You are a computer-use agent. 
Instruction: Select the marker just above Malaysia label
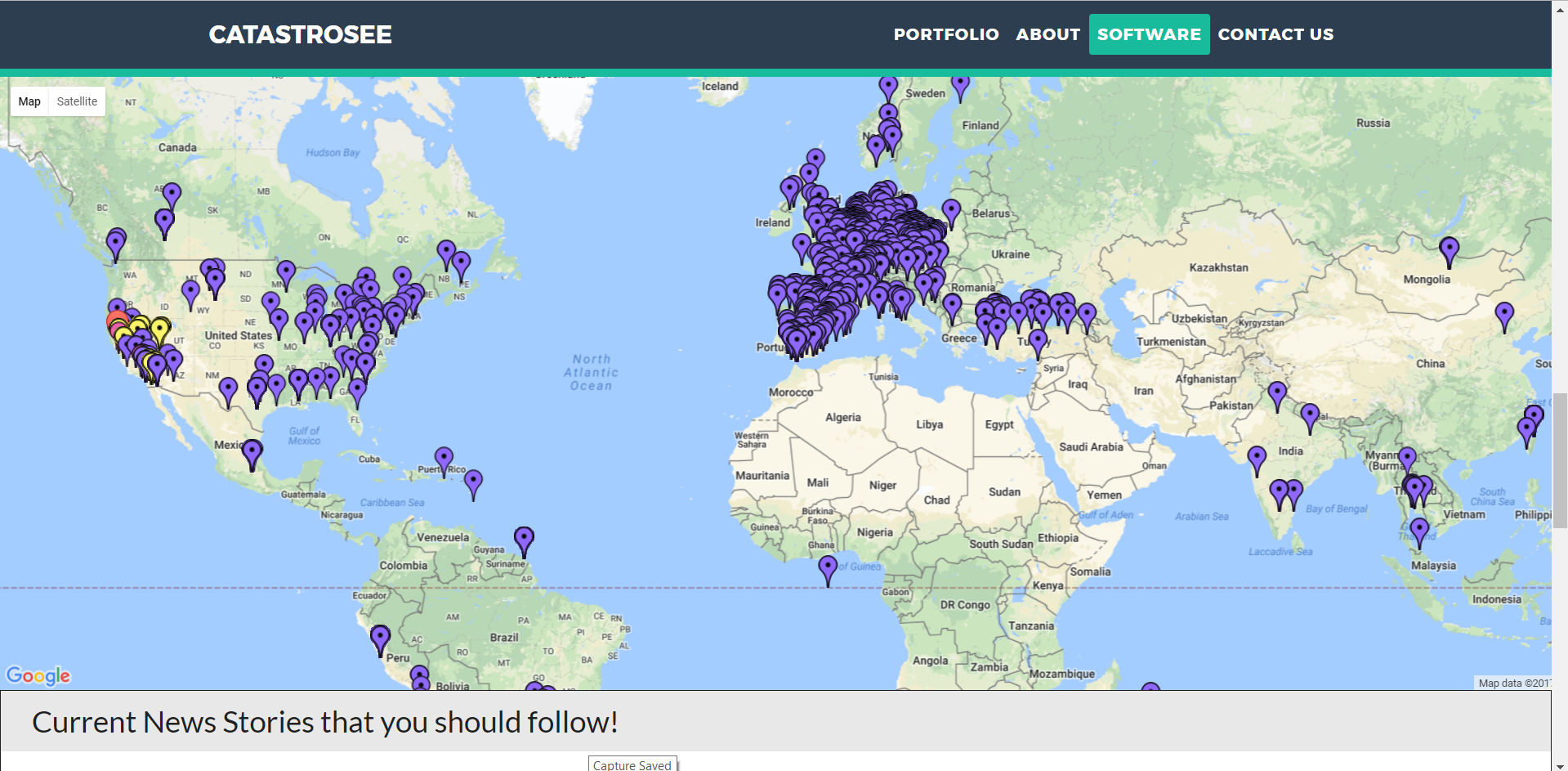click(x=1419, y=533)
